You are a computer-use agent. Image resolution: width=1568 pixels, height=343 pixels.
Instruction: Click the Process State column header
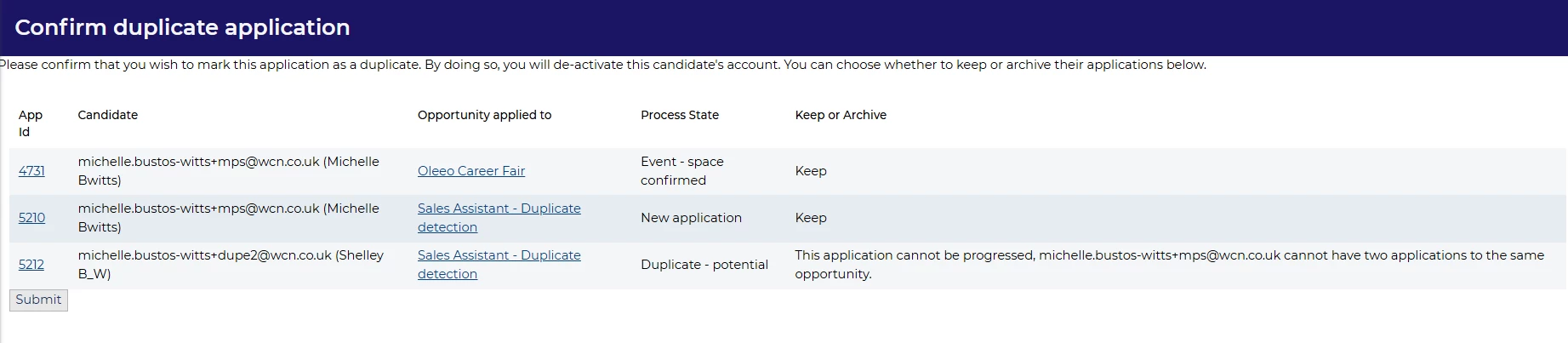tap(679, 115)
